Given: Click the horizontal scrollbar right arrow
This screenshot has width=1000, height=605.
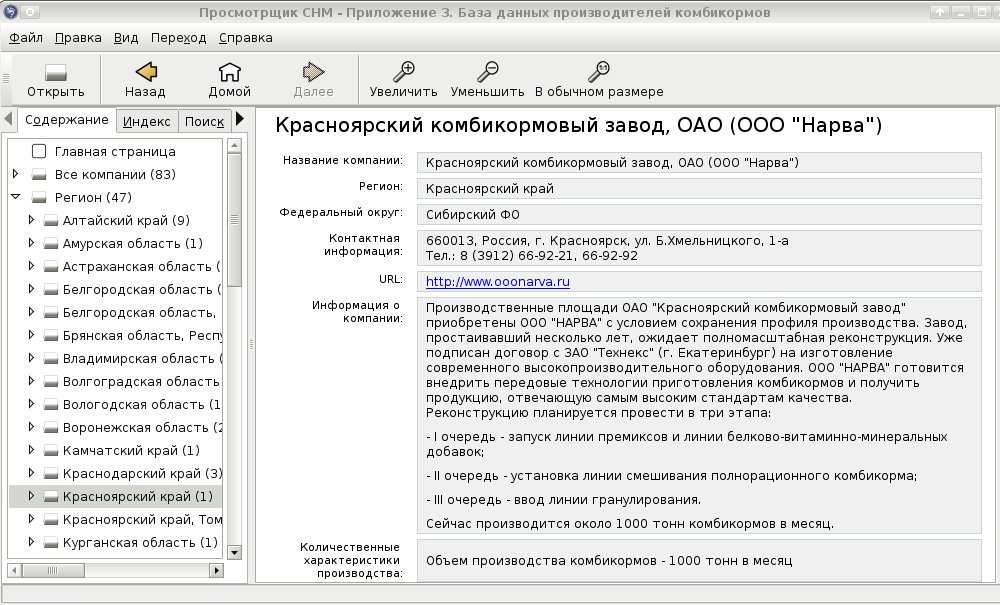Looking at the screenshot, I should tap(217, 570).
